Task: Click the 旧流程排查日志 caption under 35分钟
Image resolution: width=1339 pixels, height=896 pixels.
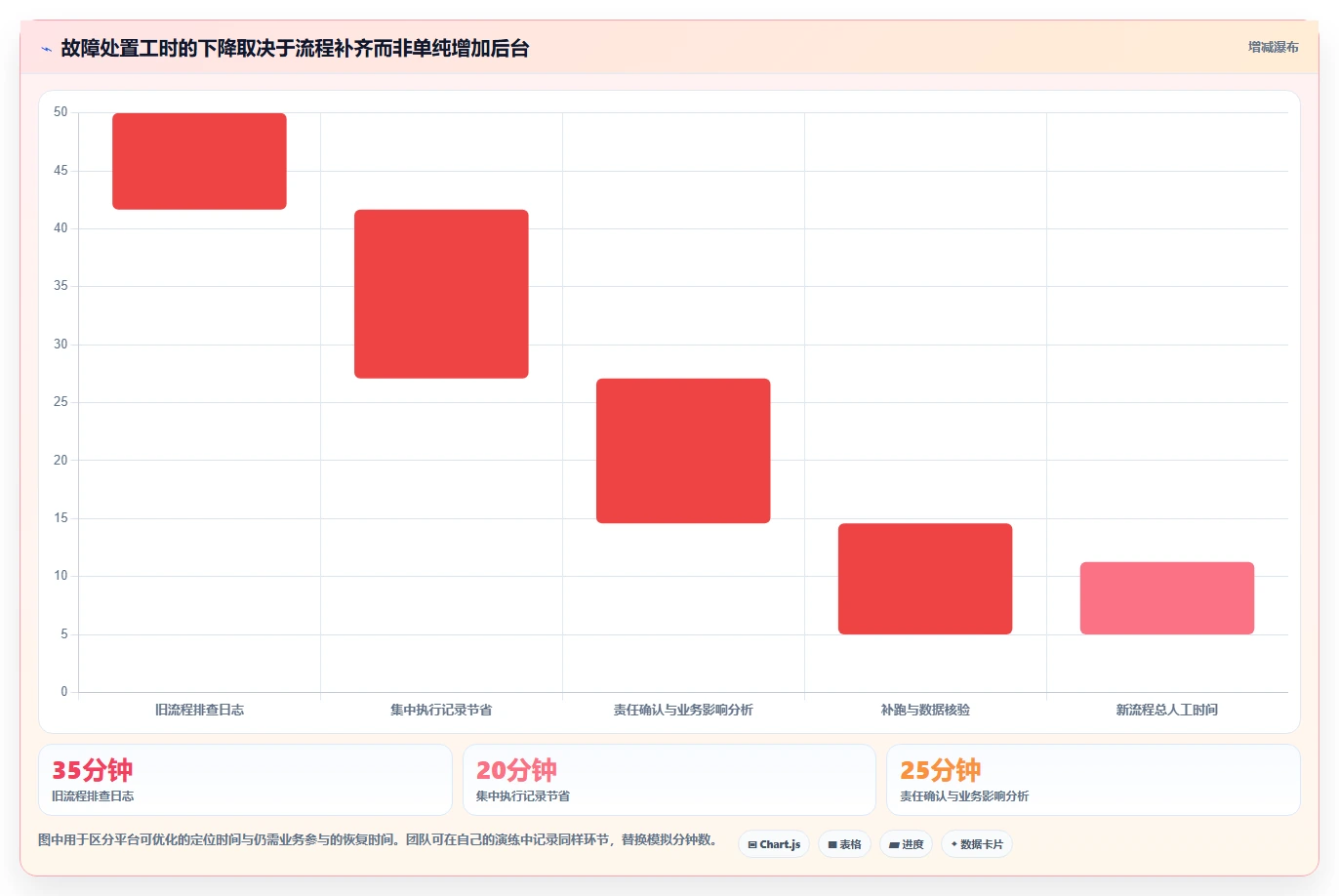Action: click(93, 796)
